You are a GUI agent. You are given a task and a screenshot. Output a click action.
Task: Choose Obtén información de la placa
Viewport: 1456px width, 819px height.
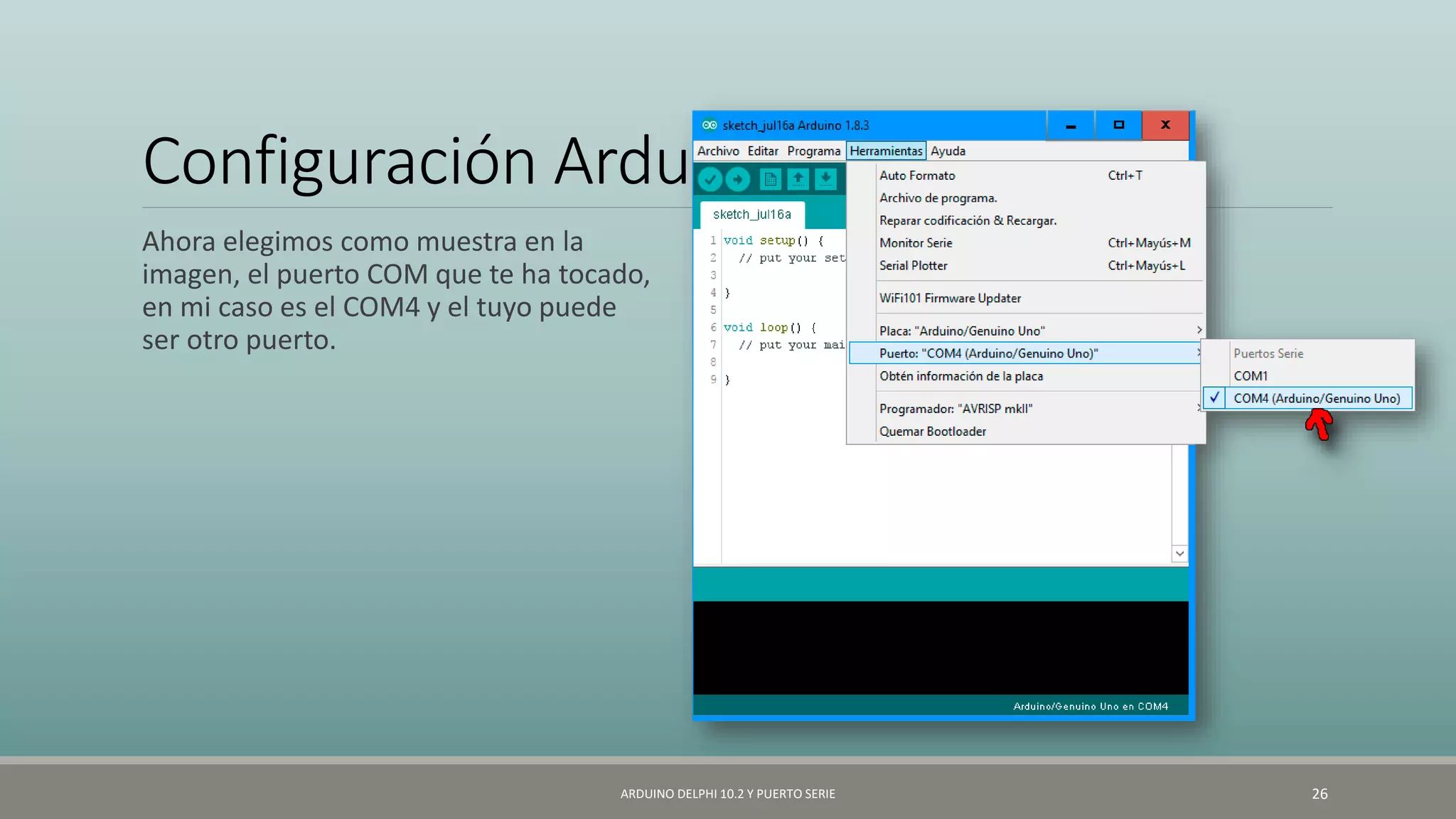(x=1026, y=376)
